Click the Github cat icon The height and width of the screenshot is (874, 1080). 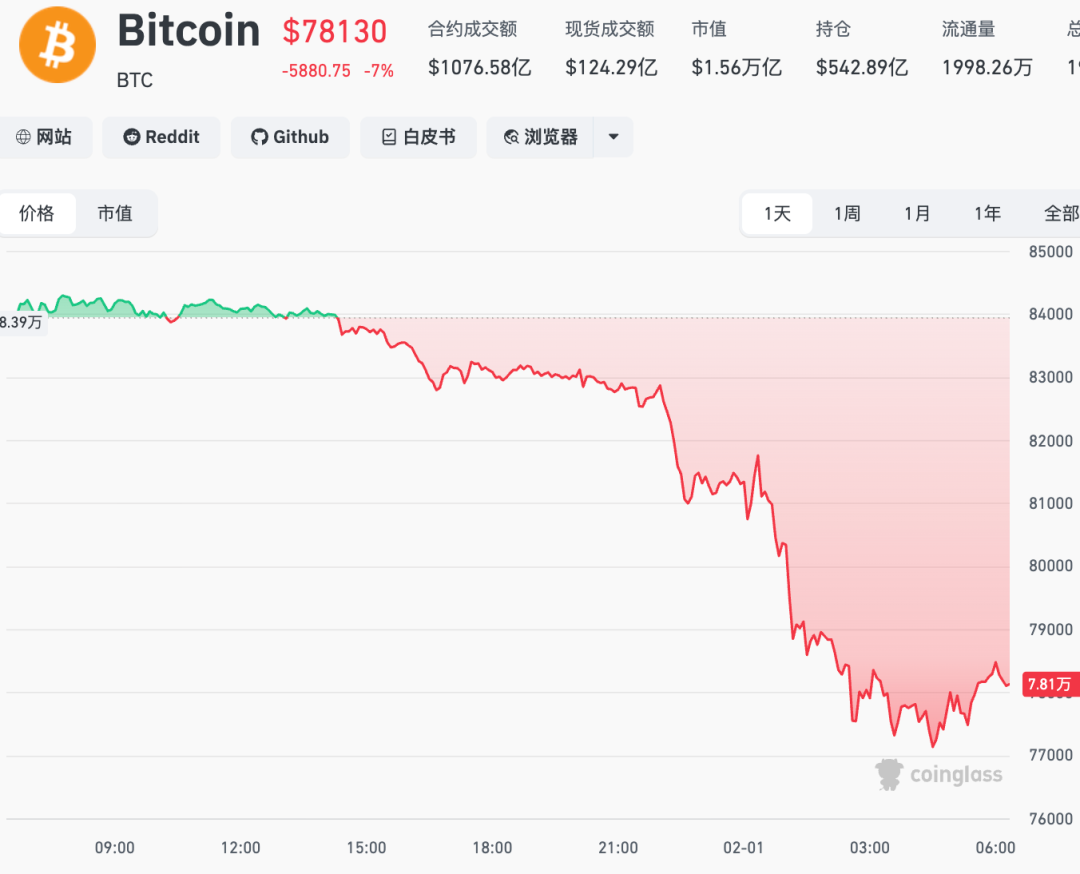(260, 137)
